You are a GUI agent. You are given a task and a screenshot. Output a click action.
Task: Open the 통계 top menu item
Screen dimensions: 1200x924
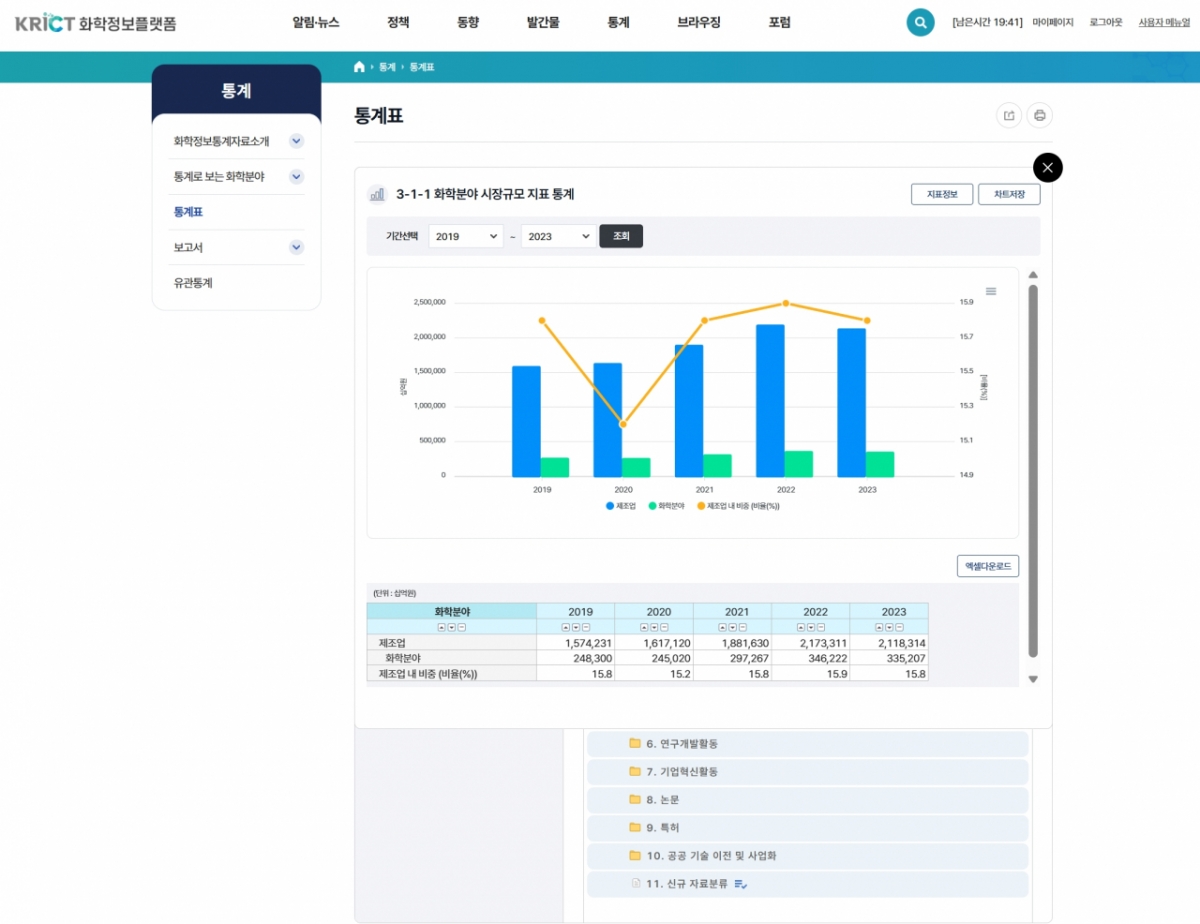[x=618, y=22]
